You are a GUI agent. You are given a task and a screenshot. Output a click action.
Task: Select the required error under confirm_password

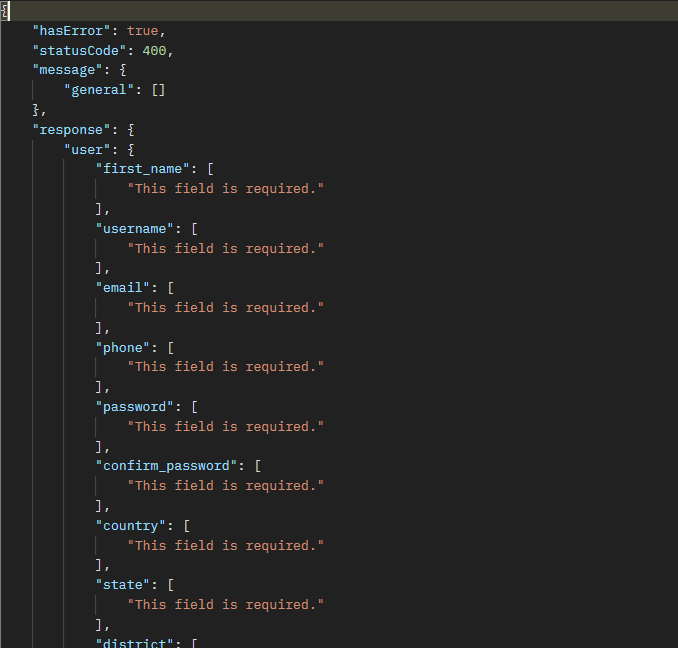coord(225,485)
